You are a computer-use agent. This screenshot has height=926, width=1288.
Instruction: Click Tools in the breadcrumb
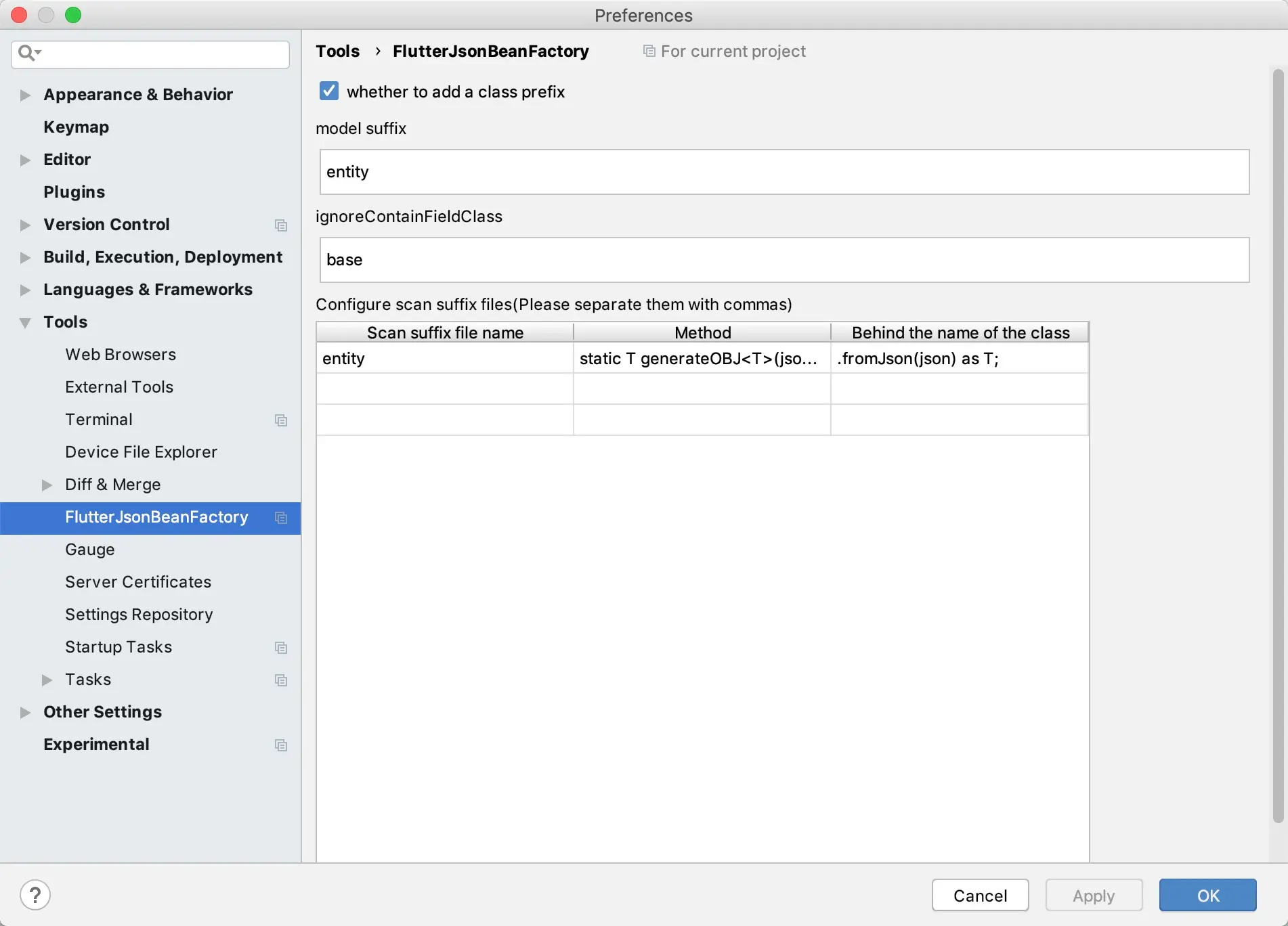tap(337, 51)
